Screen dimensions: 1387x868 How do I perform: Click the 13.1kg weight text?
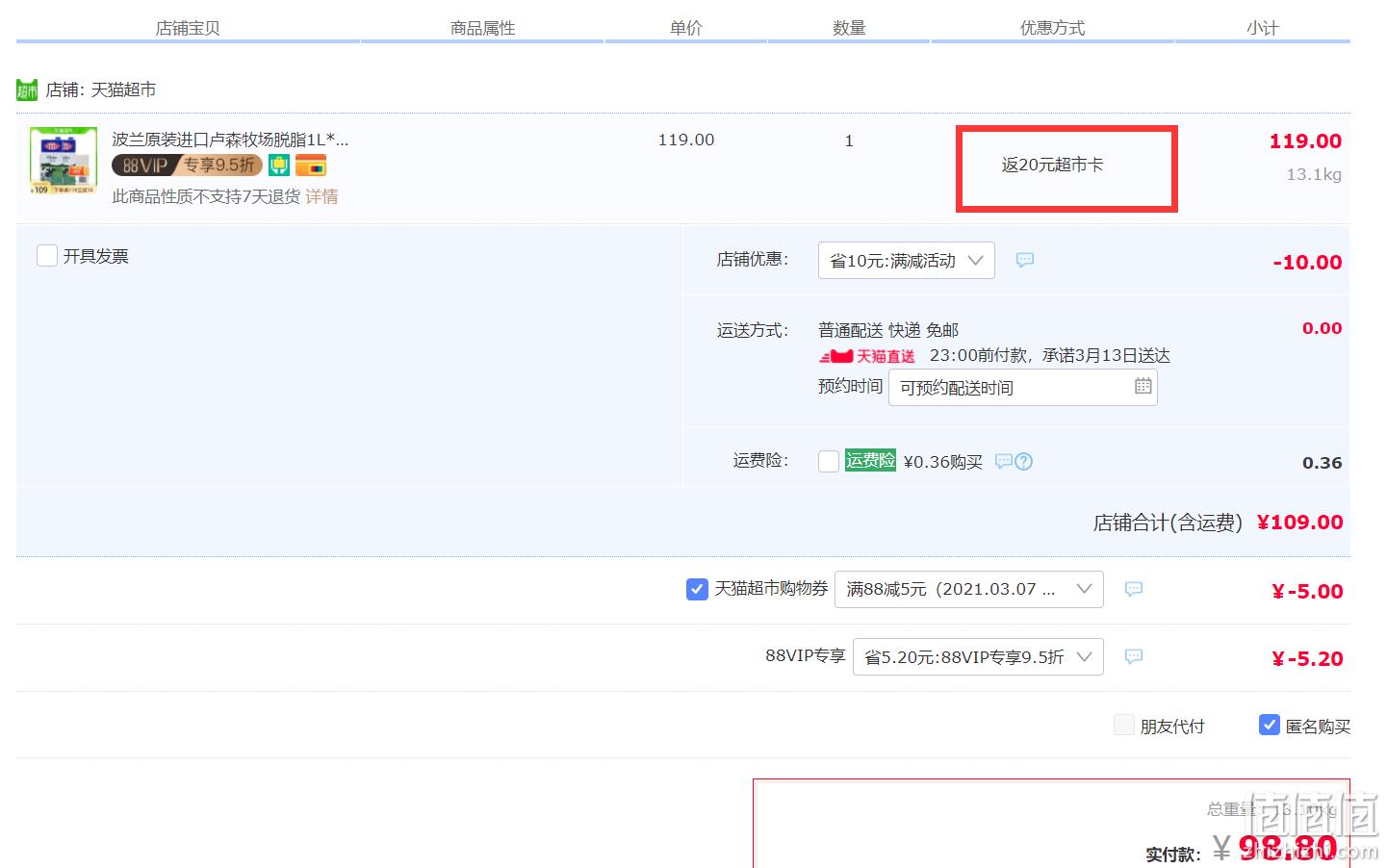pos(1314,174)
